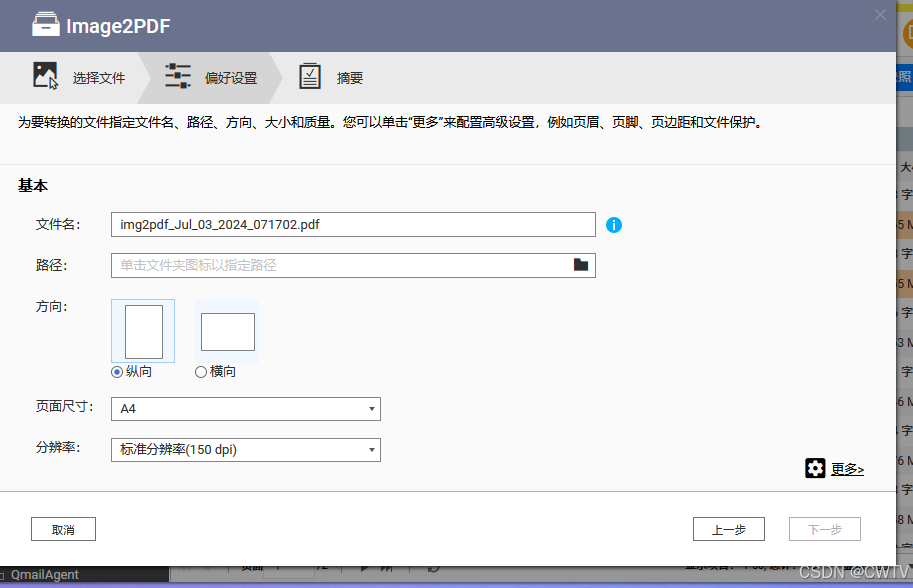Click the 下一步 button

824,529
